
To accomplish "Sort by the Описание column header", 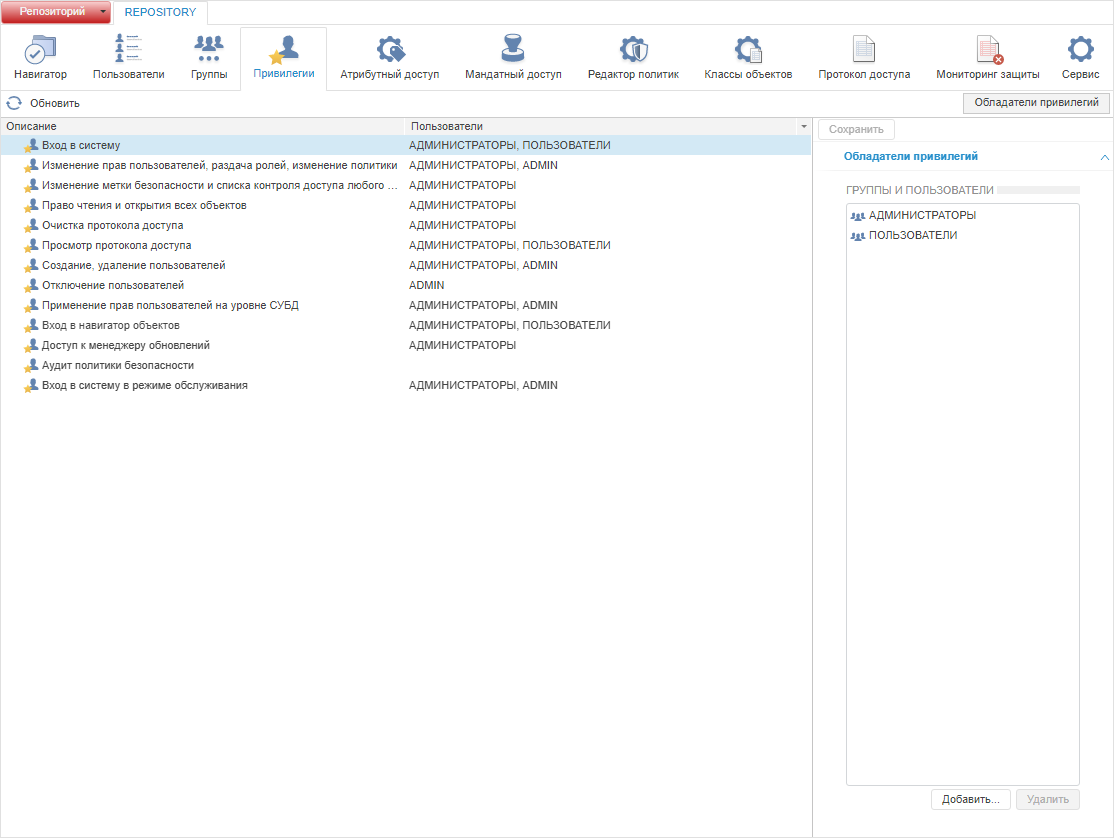I will (x=202, y=126).
